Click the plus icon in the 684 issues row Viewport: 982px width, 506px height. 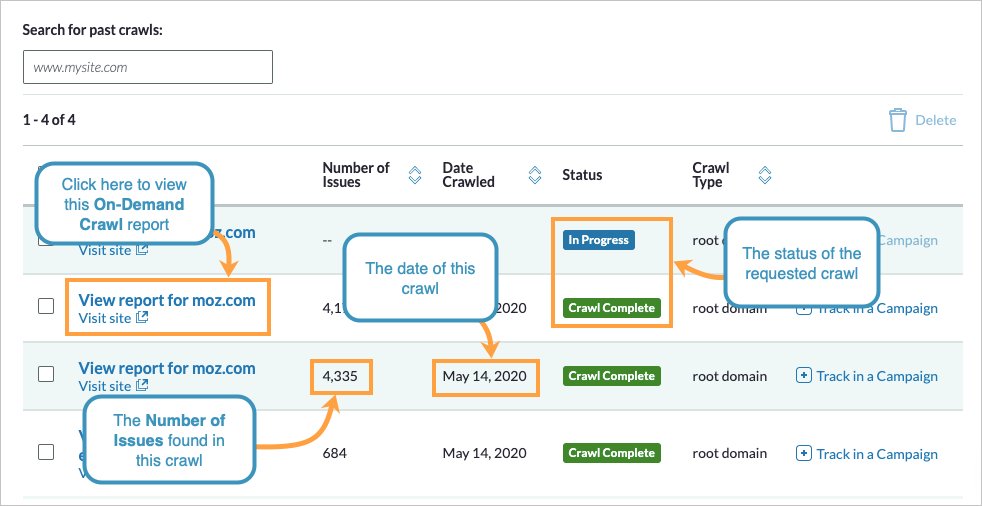(803, 453)
